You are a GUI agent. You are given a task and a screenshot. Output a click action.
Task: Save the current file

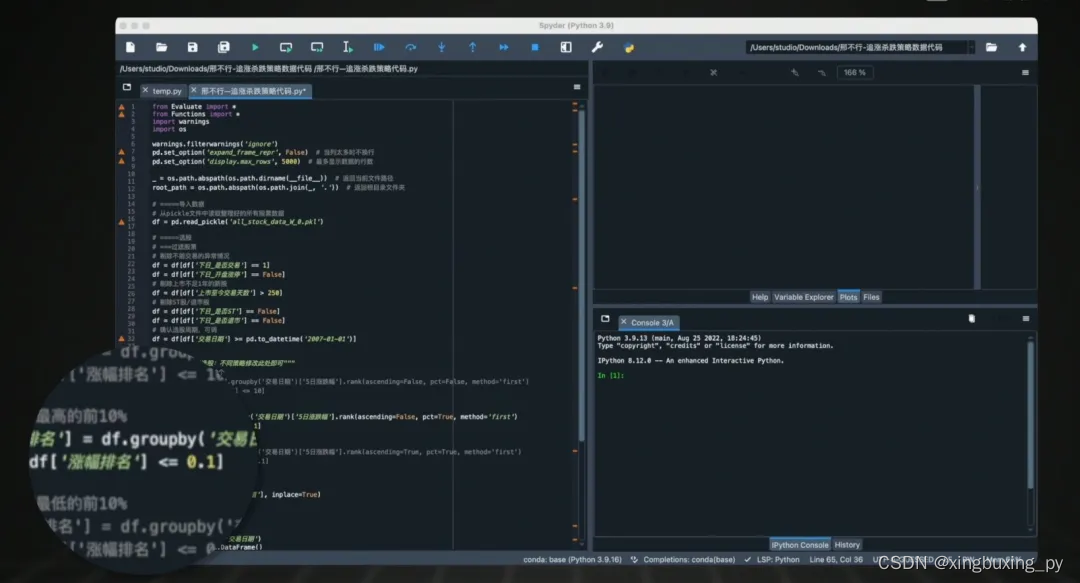pos(192,47)
